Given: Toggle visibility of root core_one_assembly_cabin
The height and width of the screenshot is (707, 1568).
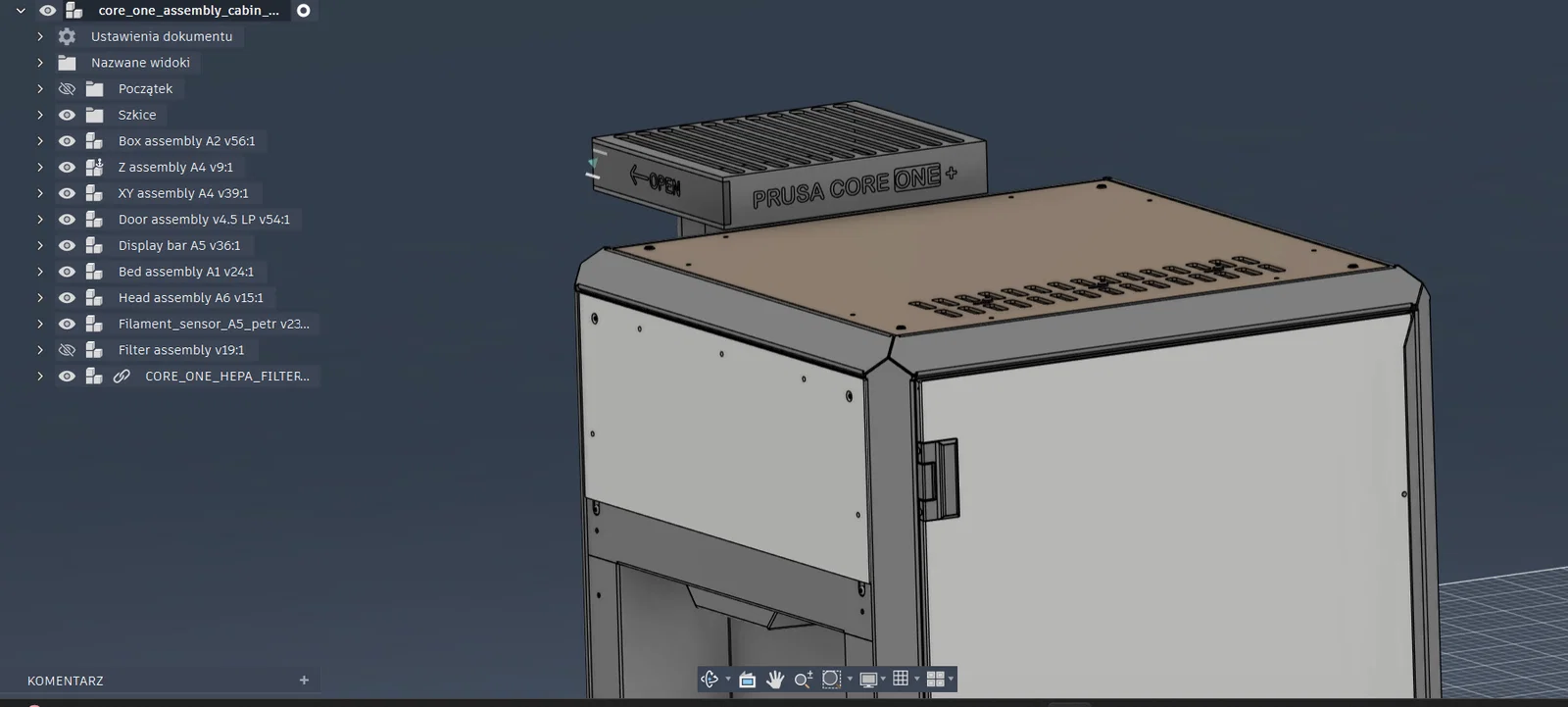Looking at the screenshot, I should point(47,11).
